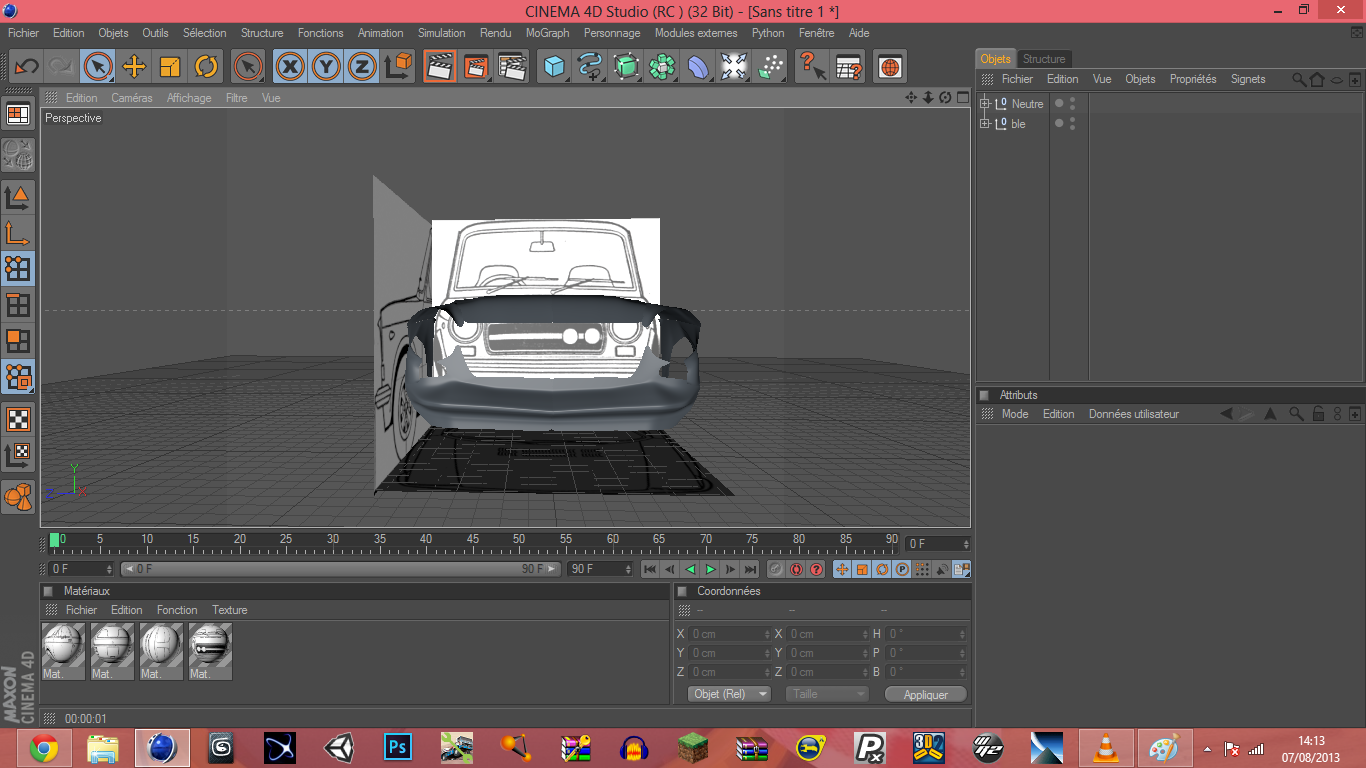Add a Cube primitive object
Viewport: 1366px width, 768px height.
pyautogui.click(x=554, y=67)
